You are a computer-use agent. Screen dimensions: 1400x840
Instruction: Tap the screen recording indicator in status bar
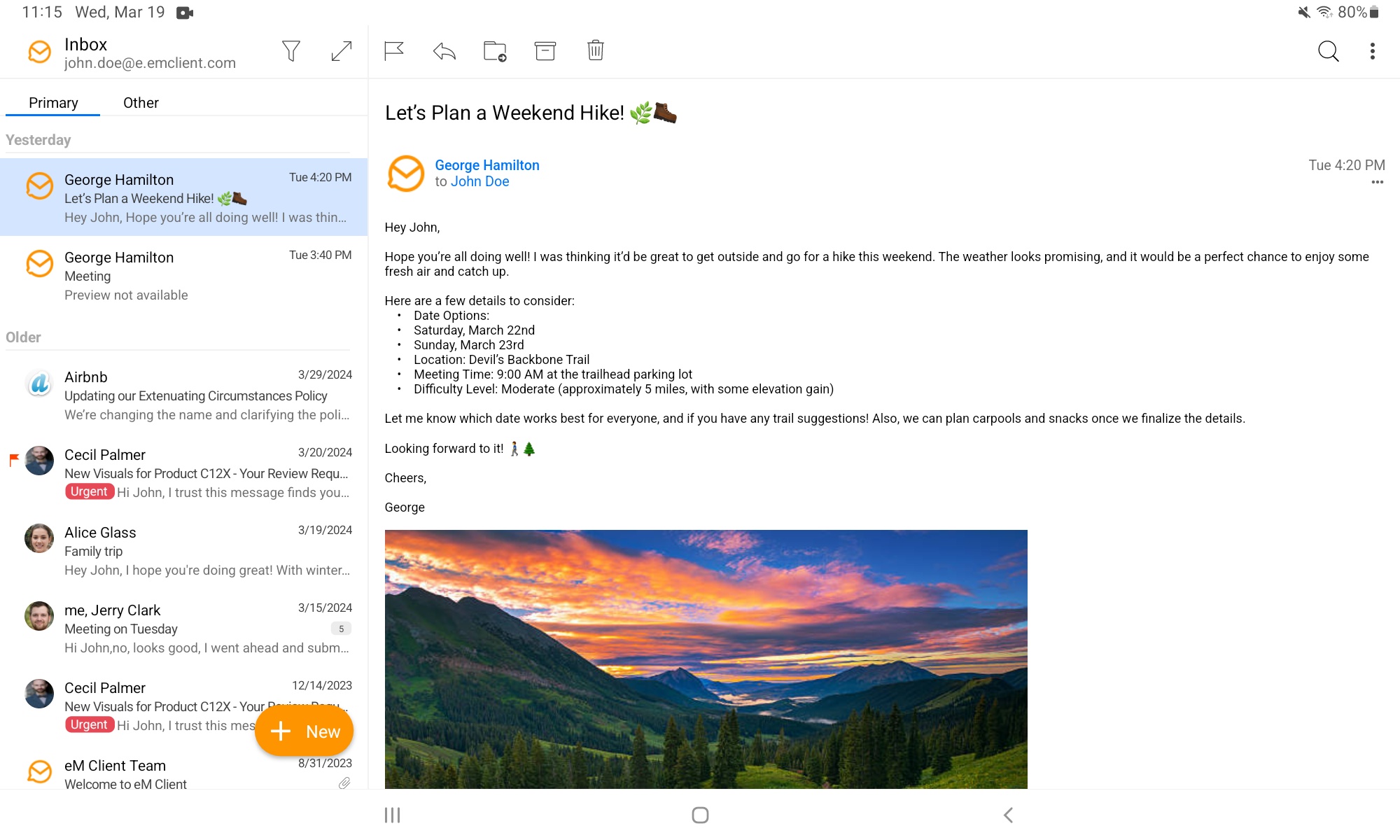[185, 13]
